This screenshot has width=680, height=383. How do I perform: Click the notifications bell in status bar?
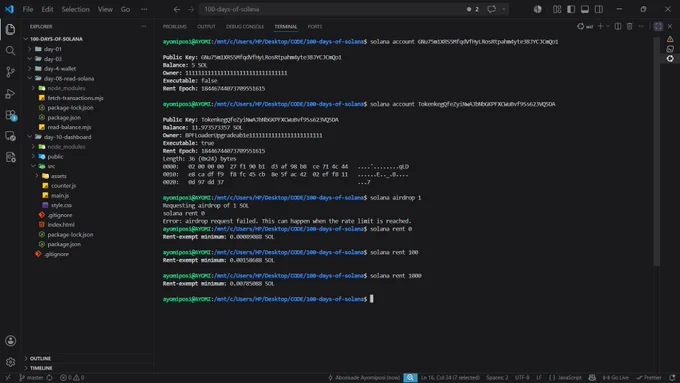(x=672, y=378)
